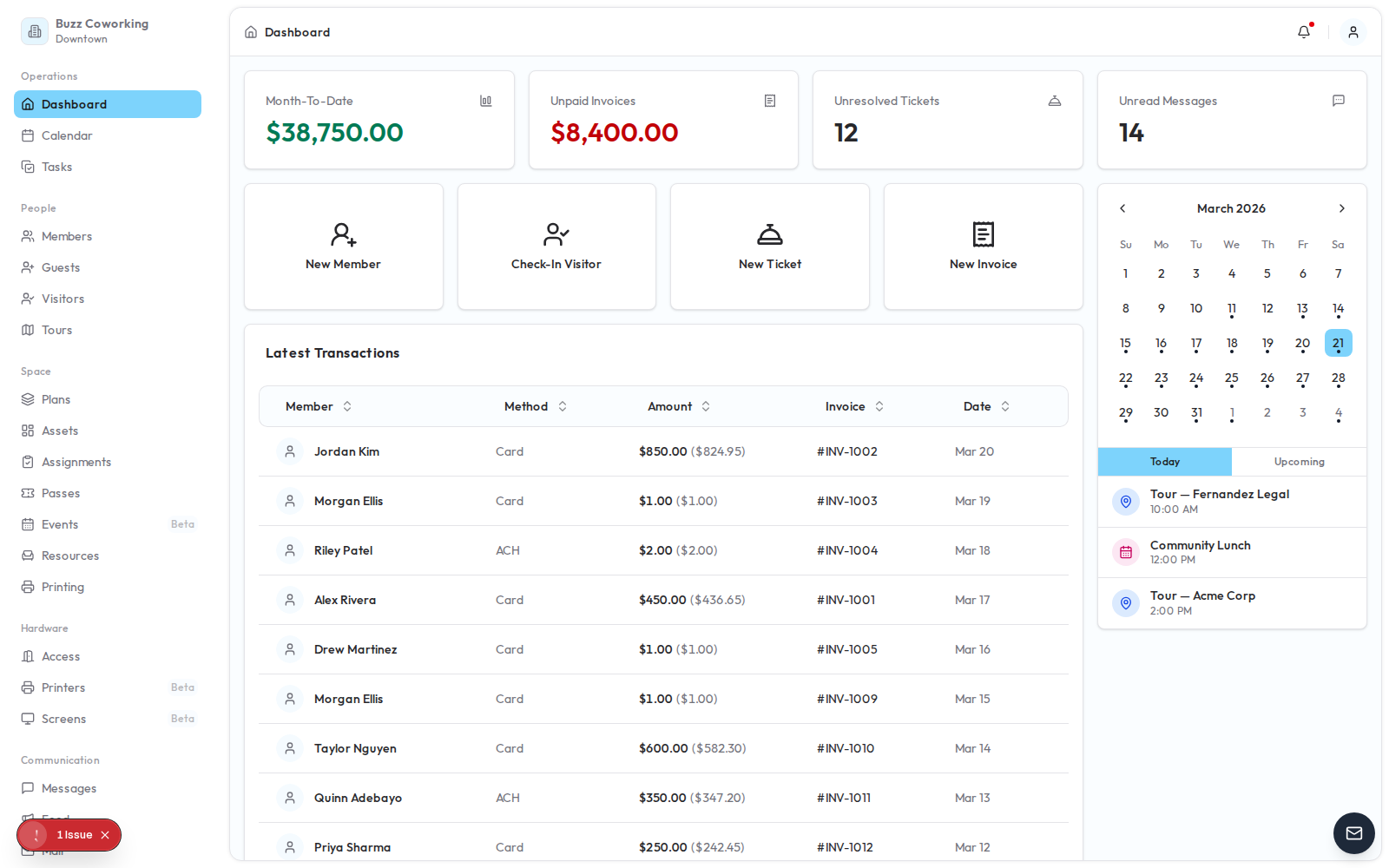
Task: Sort the transactions by Date
Action: pos(985,406)
